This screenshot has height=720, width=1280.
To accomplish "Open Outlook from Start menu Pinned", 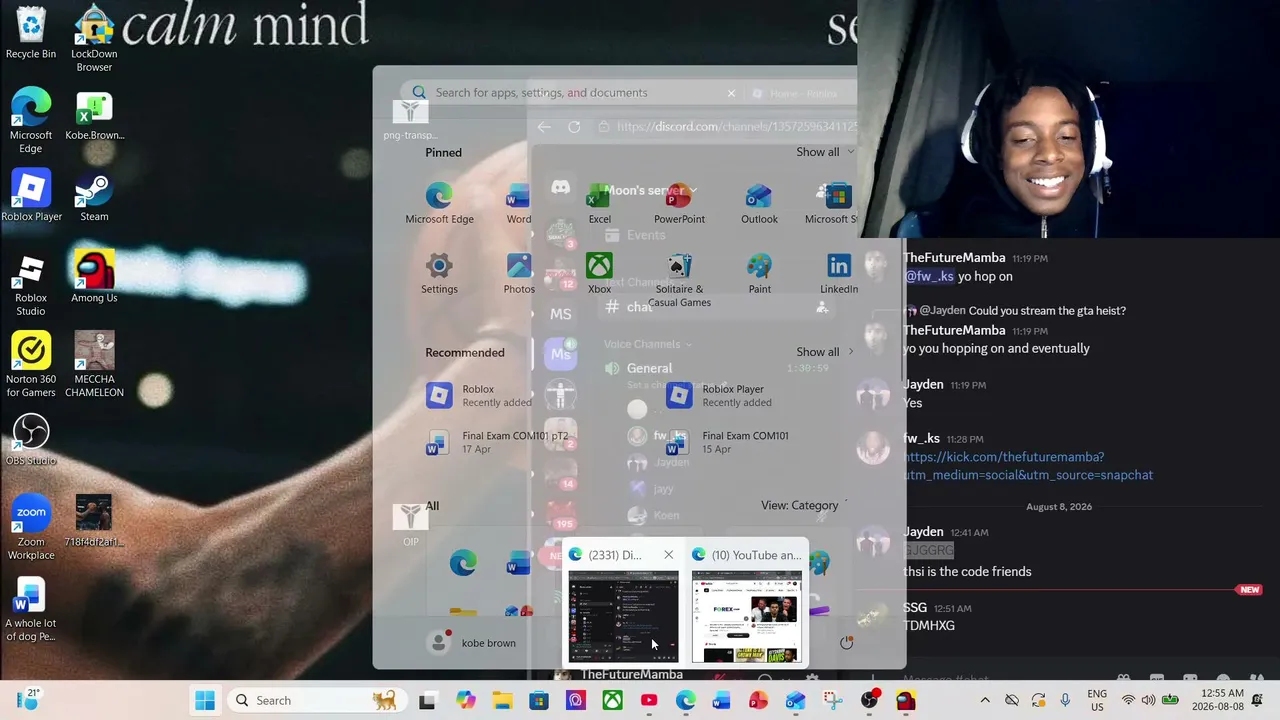I will tap(759, 203).
